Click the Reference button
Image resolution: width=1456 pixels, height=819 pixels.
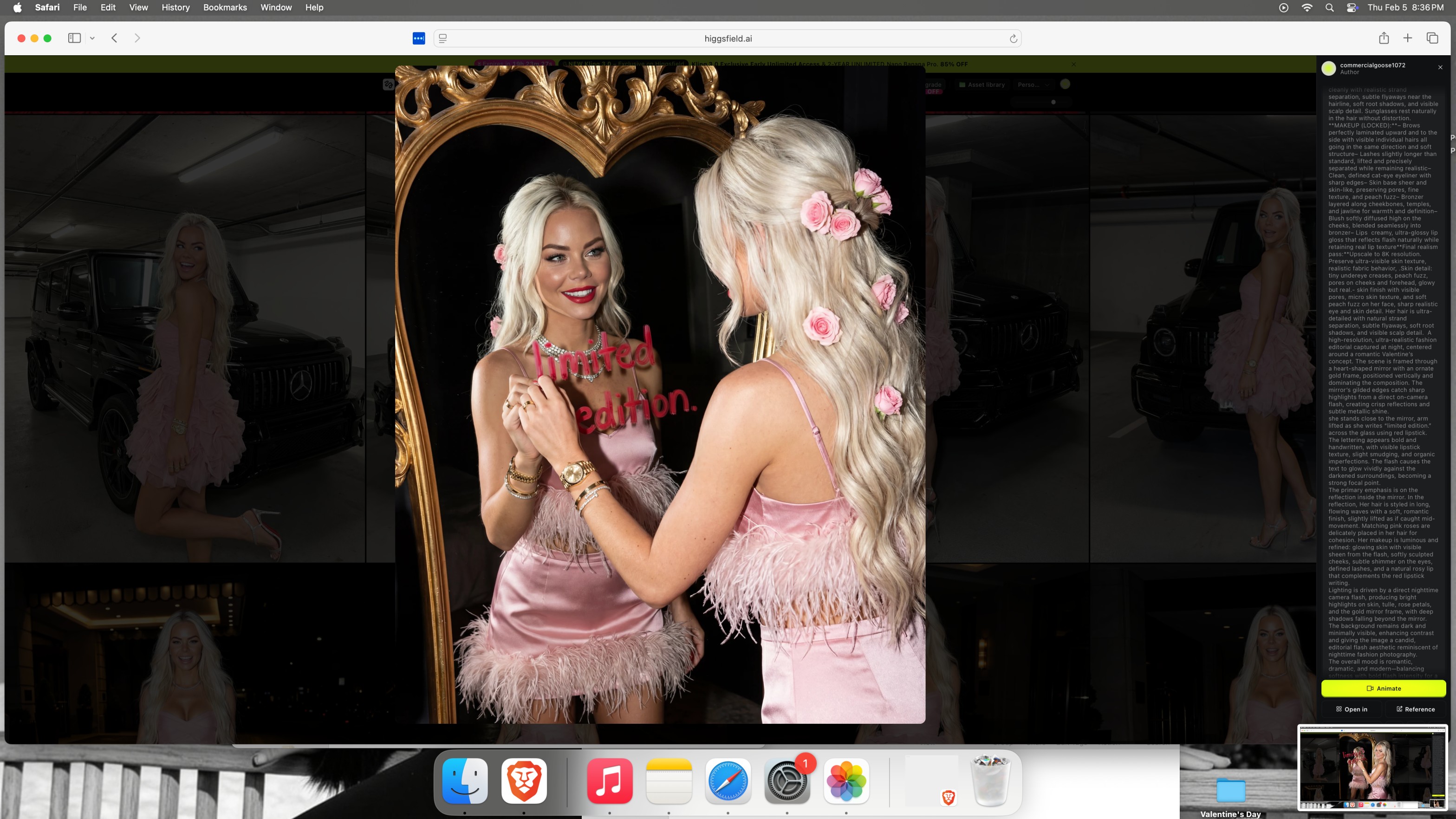pyautogui.click(x=1415, y=709)
